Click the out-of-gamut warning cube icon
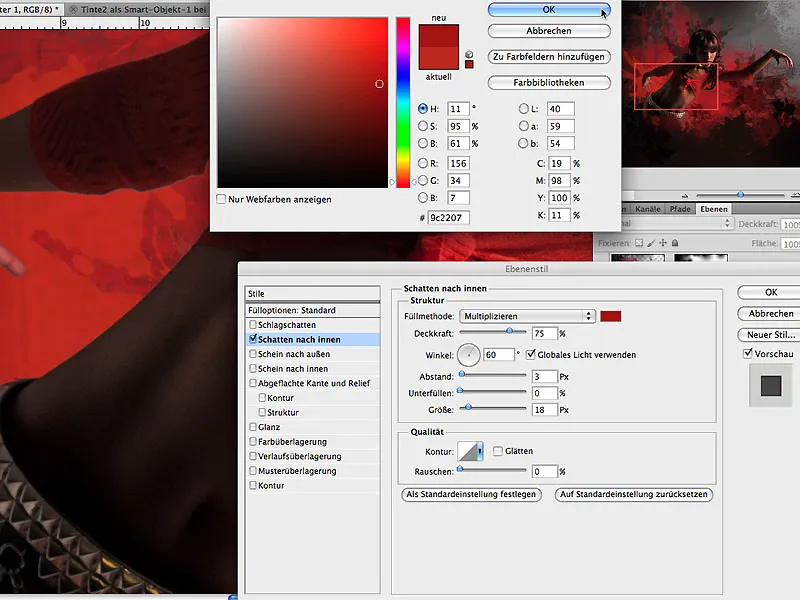The width and height of the screenshot is (800, 600). tap(469, 55)
